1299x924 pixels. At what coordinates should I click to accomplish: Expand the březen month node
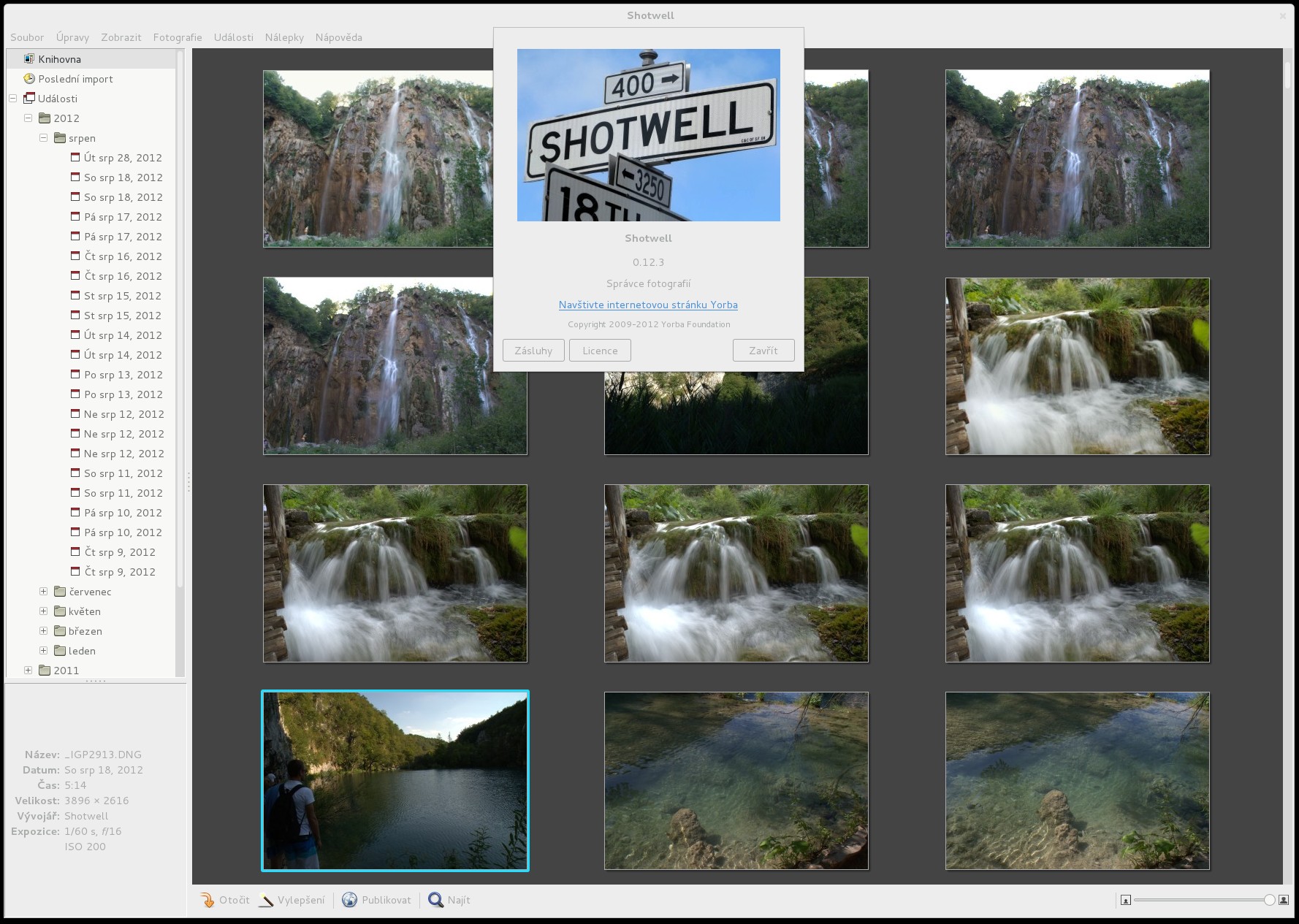click(x=44, y=630)
